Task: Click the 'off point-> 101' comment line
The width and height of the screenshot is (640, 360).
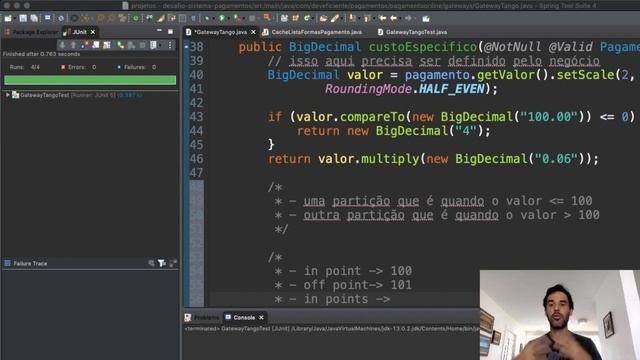Action: click(x=343, y=285)
